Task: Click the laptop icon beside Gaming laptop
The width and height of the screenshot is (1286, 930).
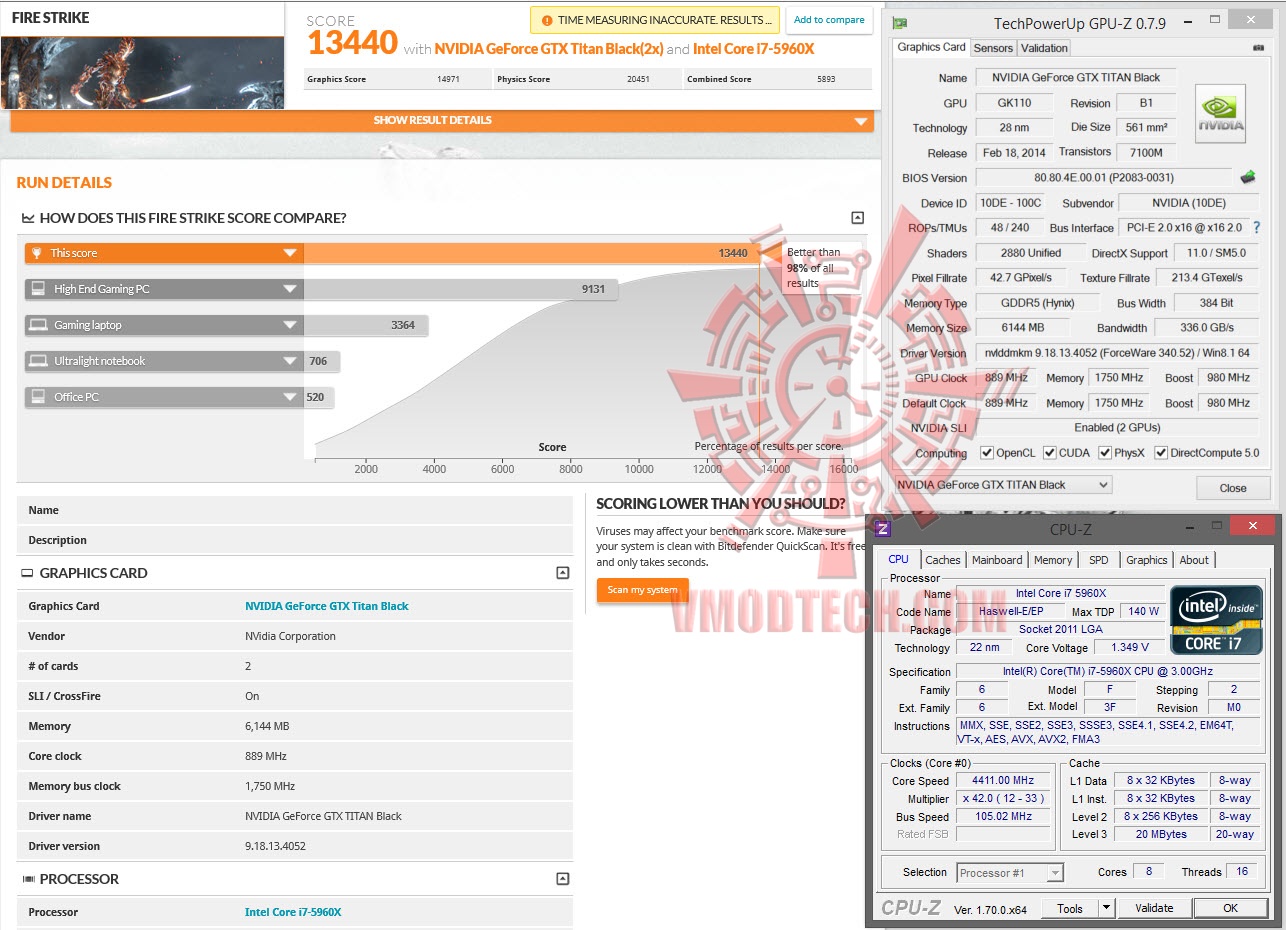Action: click(38, 325)
